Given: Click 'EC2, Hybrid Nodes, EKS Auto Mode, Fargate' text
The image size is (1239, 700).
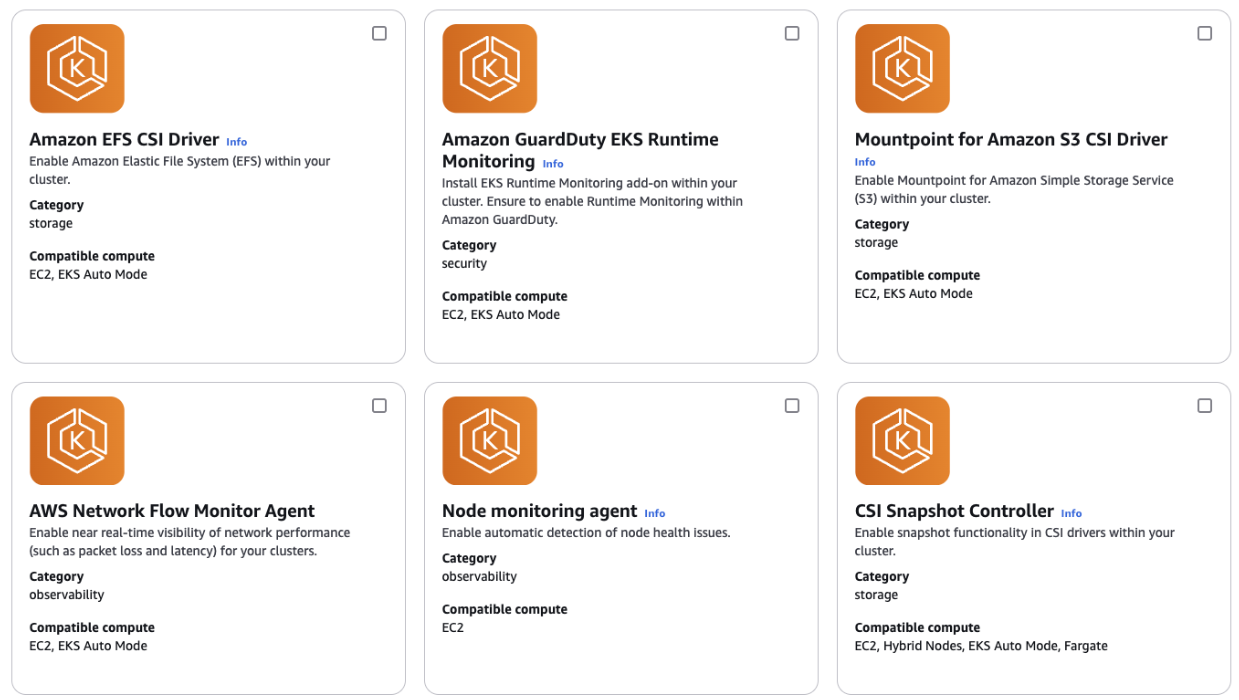Looking at the screenshot, I should coord(981,646).
